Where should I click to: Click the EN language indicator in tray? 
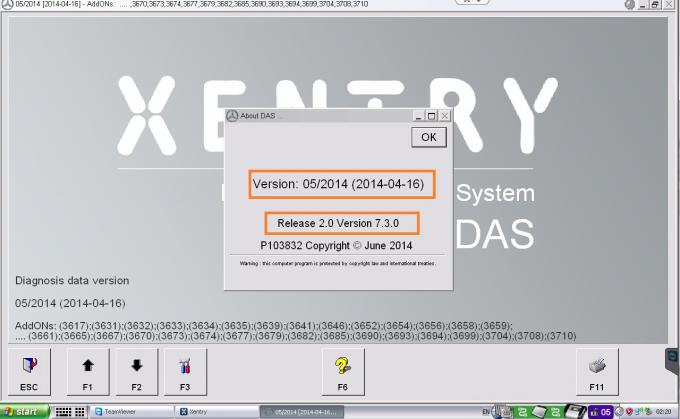[x=486, y=412]
